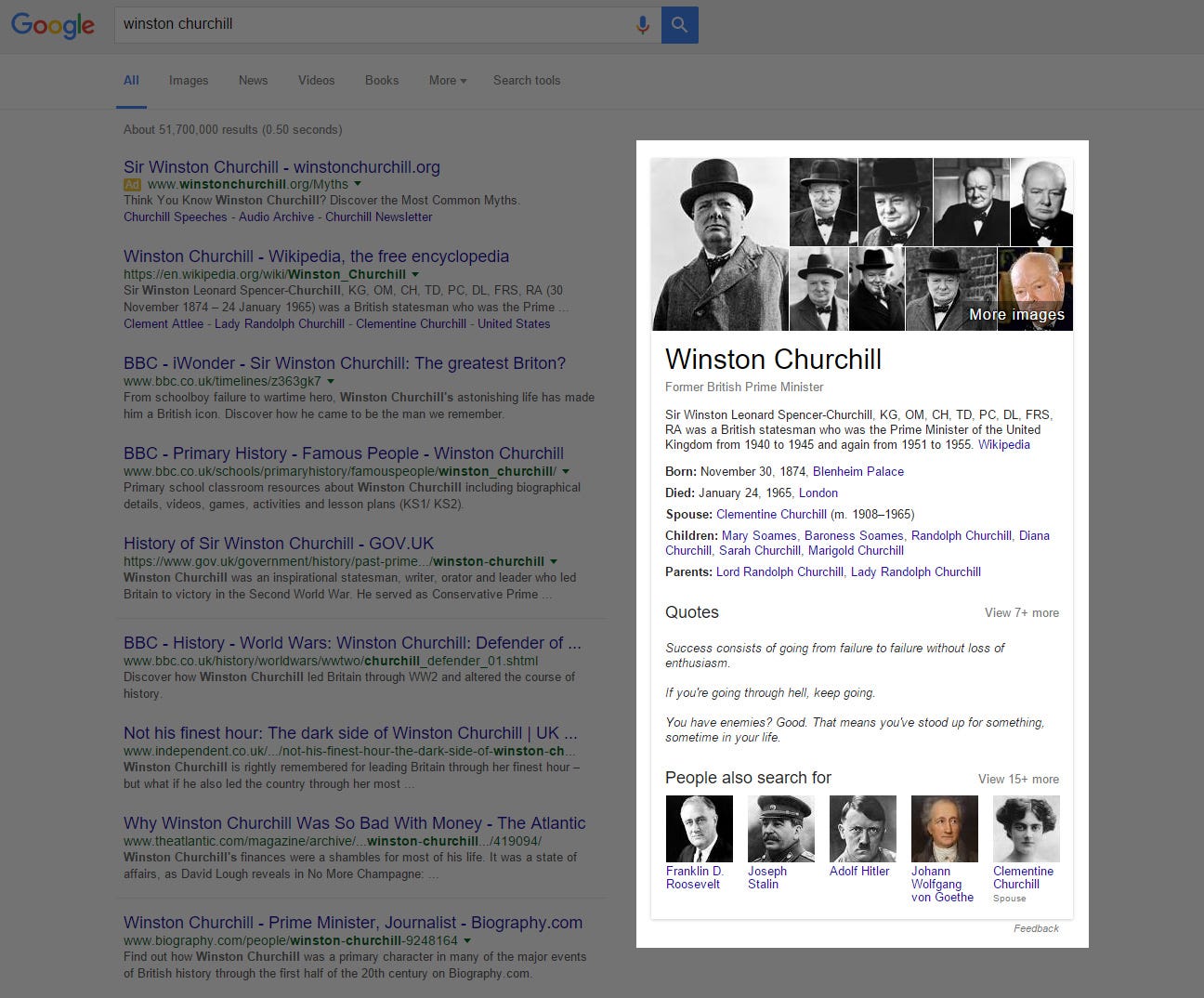The height and width of the screenshot is (998, 1204).
Task: Open BBC History World Wars Defender result
Action: point(352,643)
